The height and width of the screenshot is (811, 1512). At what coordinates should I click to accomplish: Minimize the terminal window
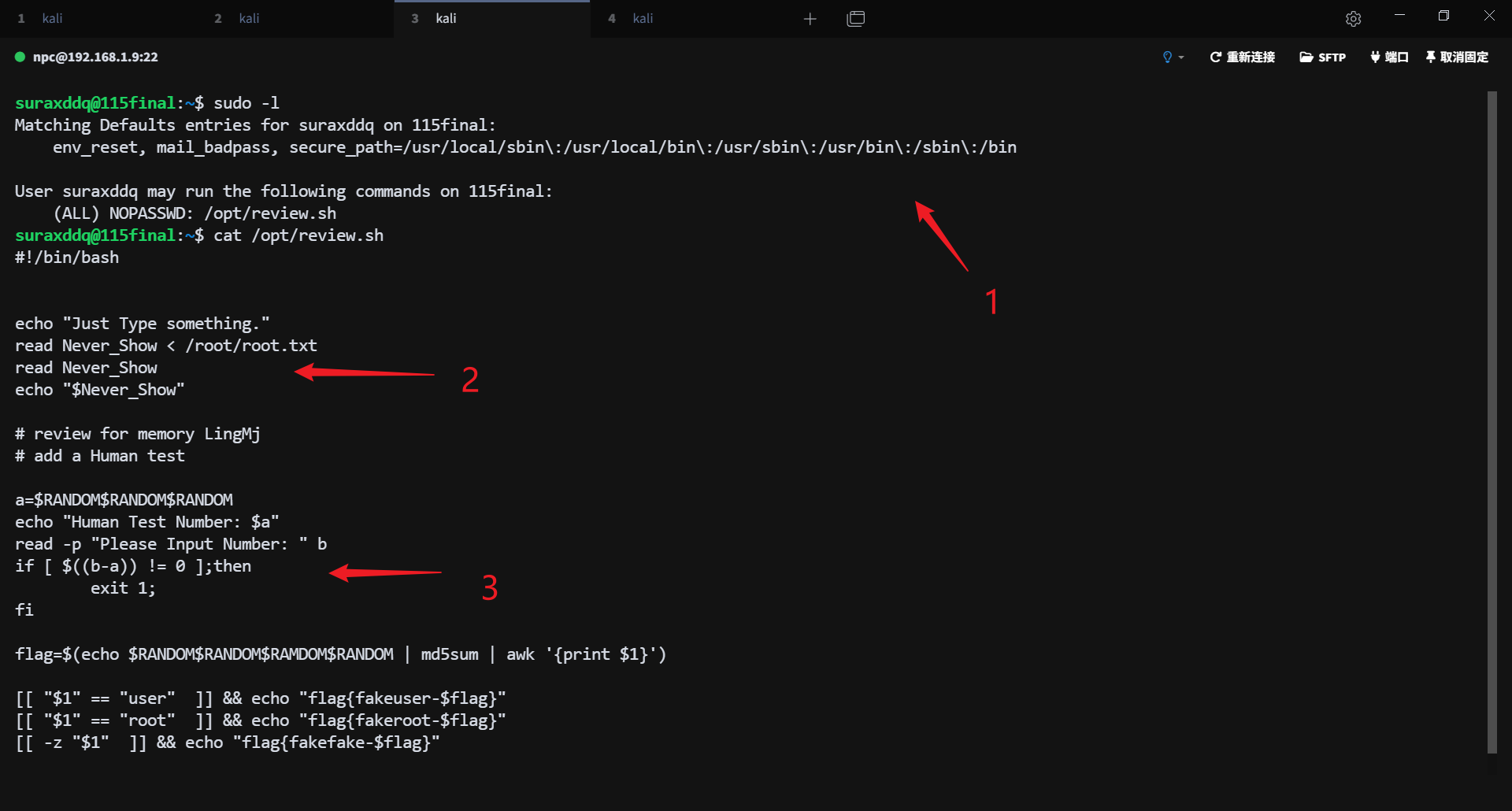tap(1399, 16)
